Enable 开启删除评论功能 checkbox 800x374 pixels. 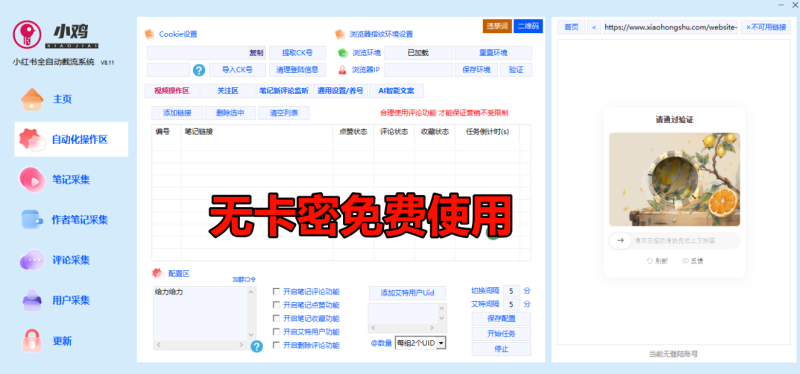(277, 345)
